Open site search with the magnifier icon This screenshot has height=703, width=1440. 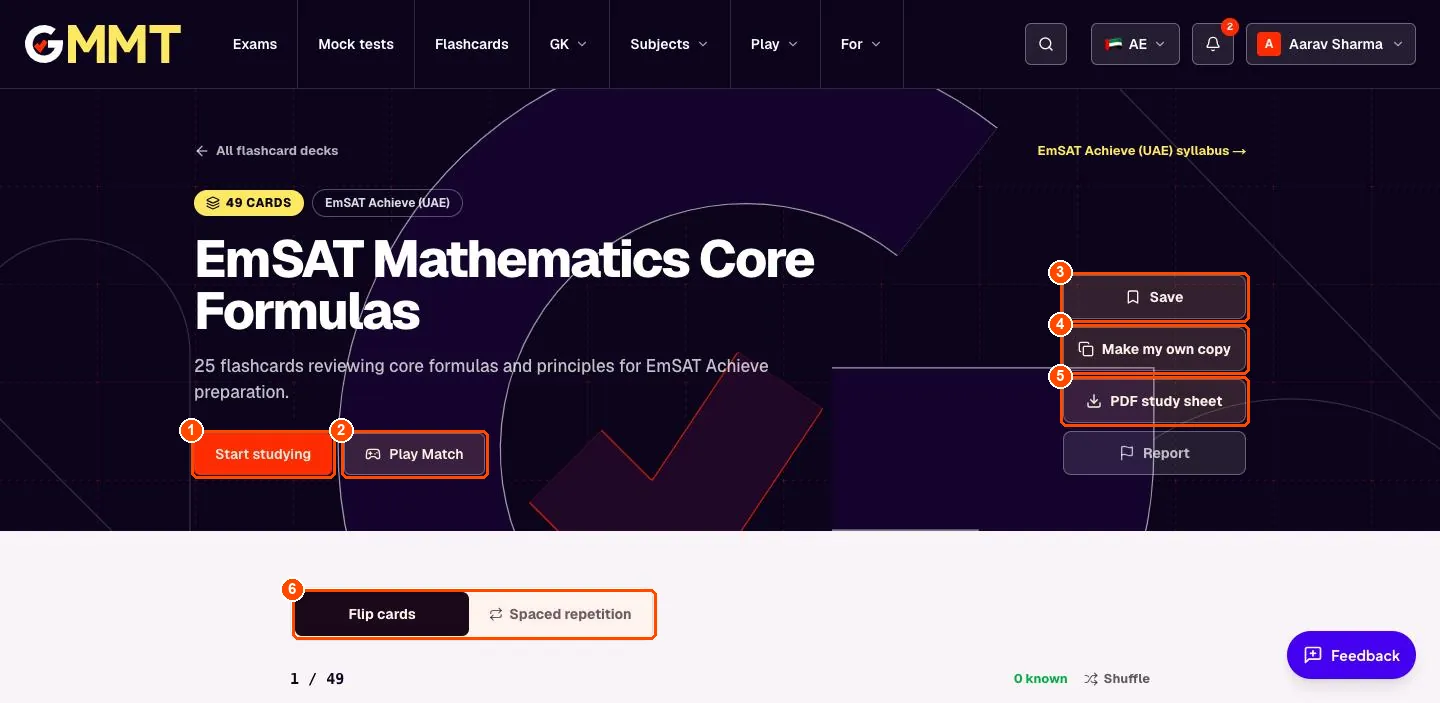pyautogui.click(x=1046, y=44)
